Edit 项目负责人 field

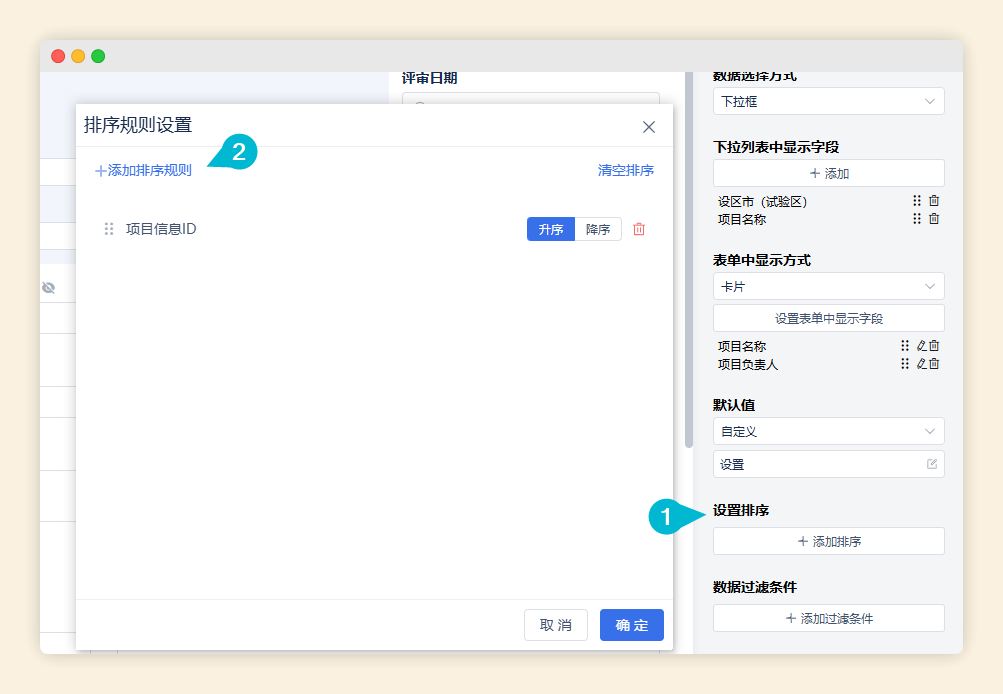pyautogui.click(x=921, y=363)
